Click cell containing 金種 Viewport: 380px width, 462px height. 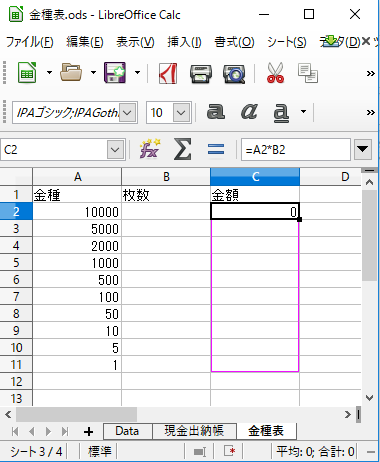point(77,195)
